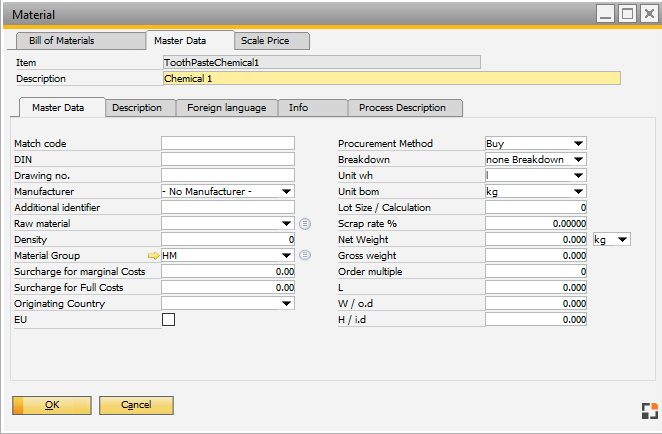The width and height of the screenshot is (662, 434).
Task: Click the round icon next to Raw material
Action: (x=305, y=223)
